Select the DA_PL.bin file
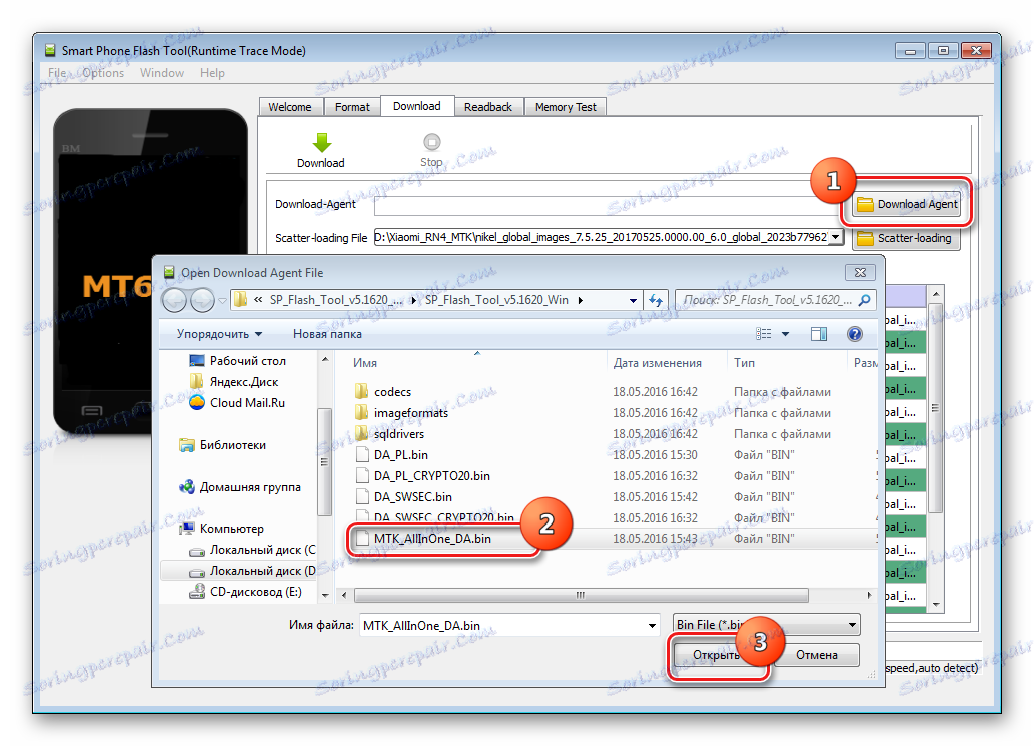 tap(400, 455)
